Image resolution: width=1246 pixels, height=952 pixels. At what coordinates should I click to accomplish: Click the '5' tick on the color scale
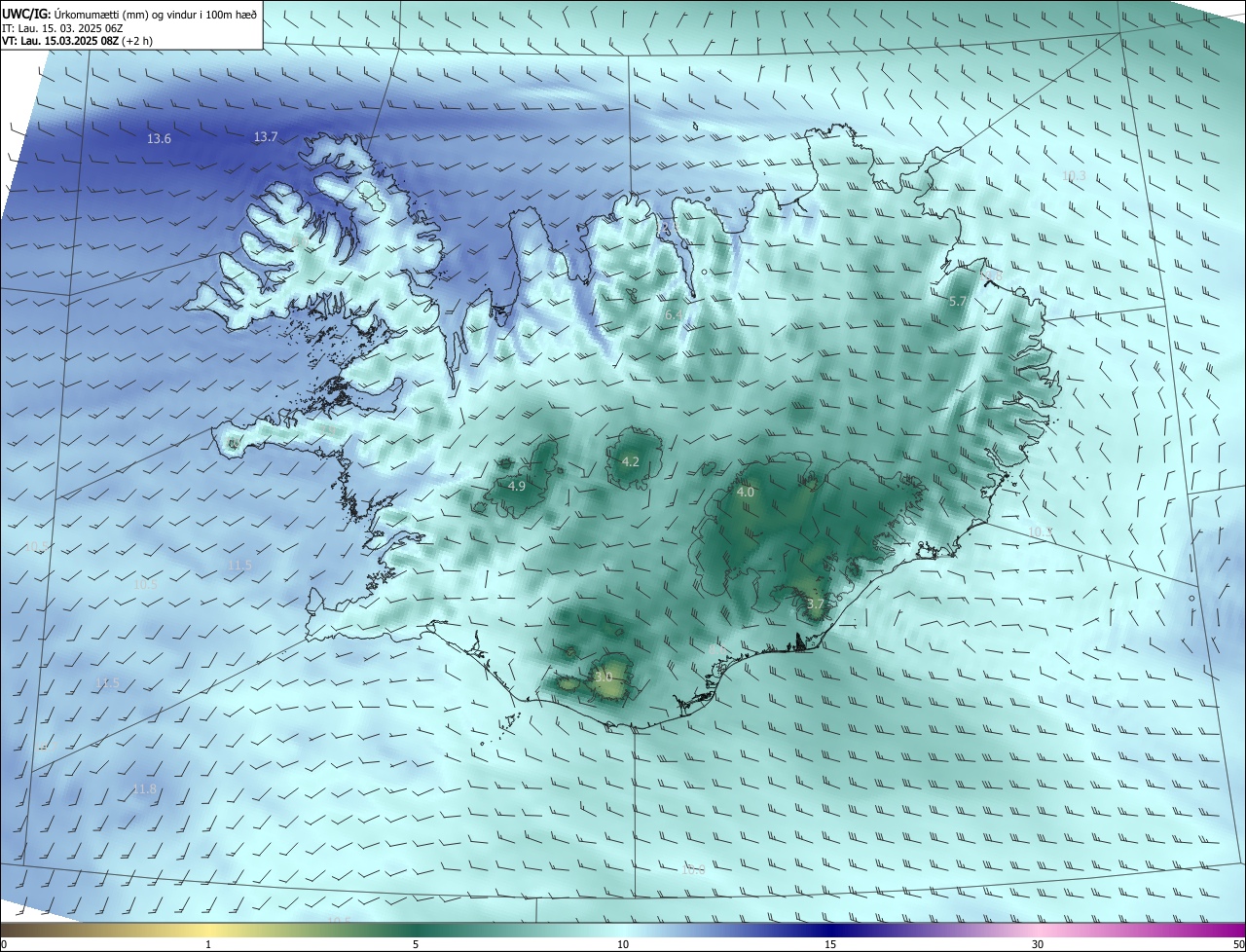tap(416, 944)
